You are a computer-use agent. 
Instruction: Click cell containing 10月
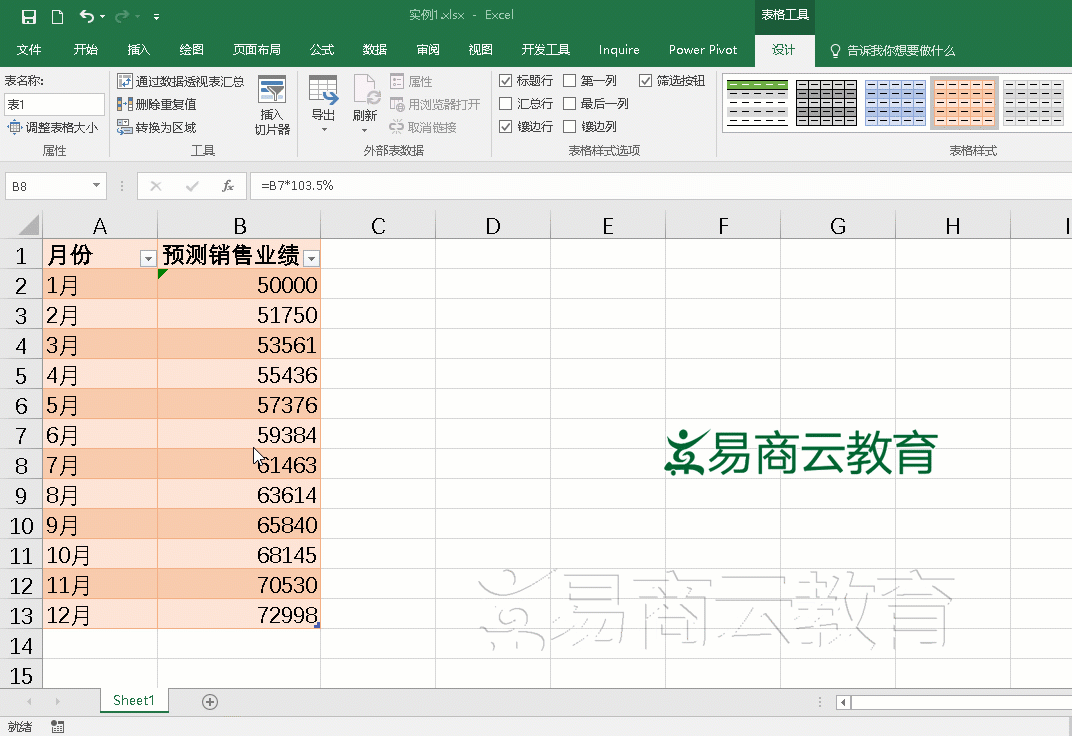(x=100, y=555)
